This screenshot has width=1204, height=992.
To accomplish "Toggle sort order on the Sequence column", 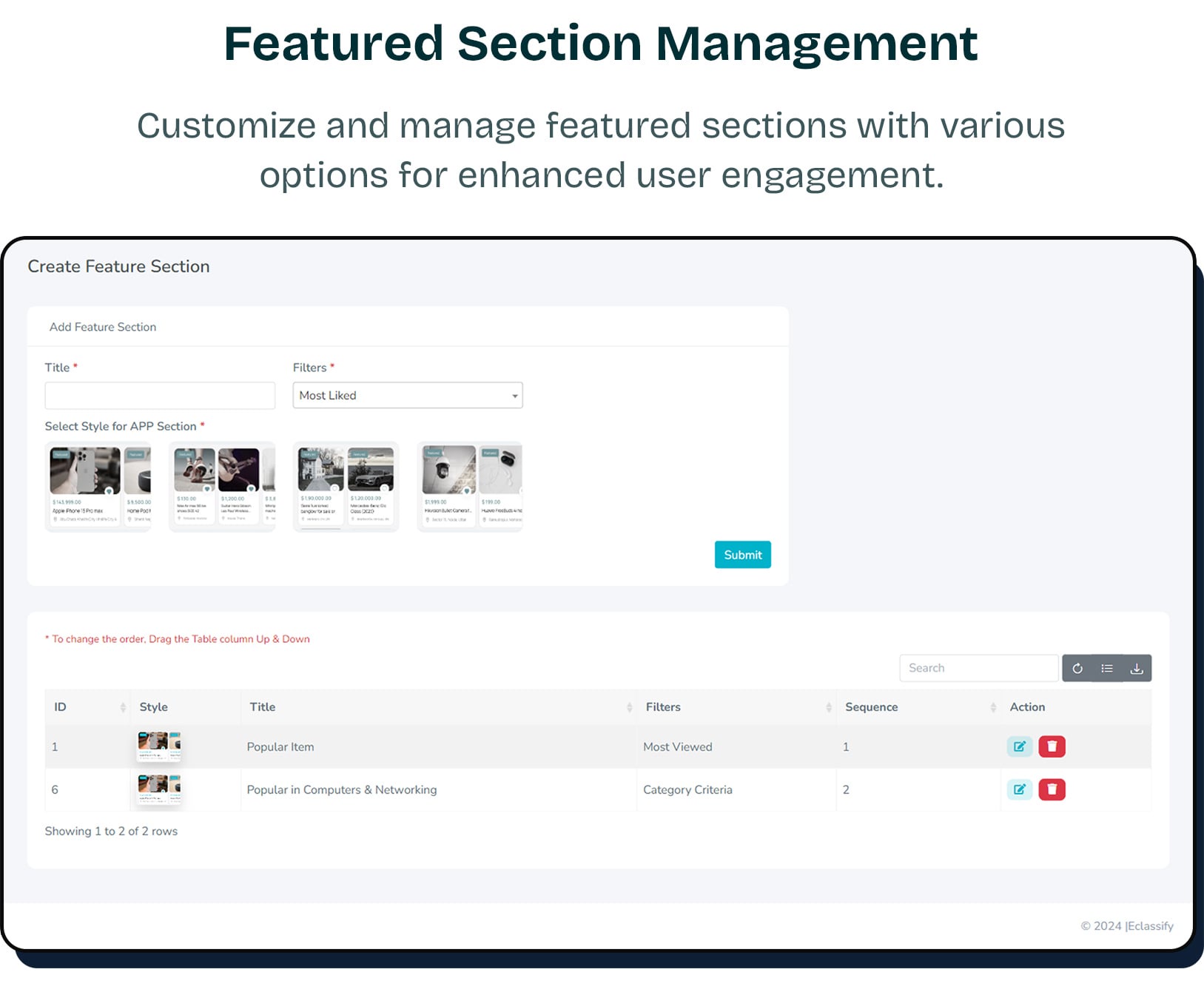I will point(992,707).
